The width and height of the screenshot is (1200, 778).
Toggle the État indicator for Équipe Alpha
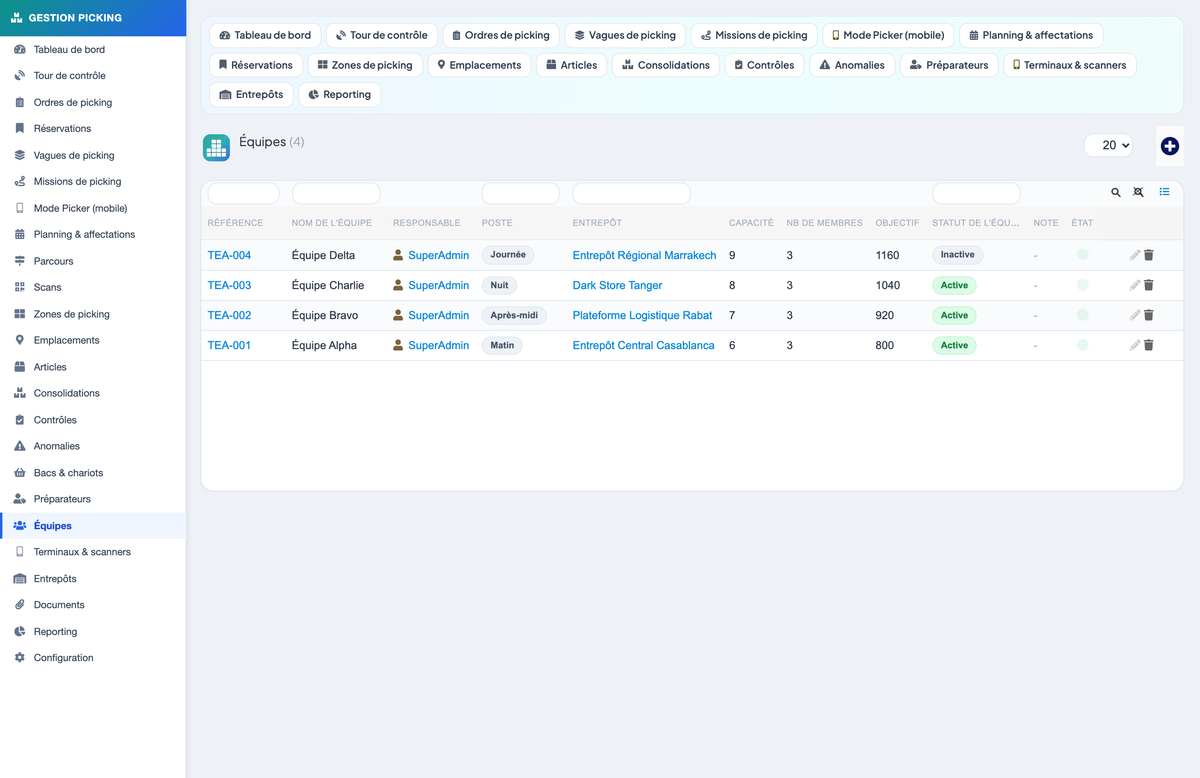[x=1082, y=345]
